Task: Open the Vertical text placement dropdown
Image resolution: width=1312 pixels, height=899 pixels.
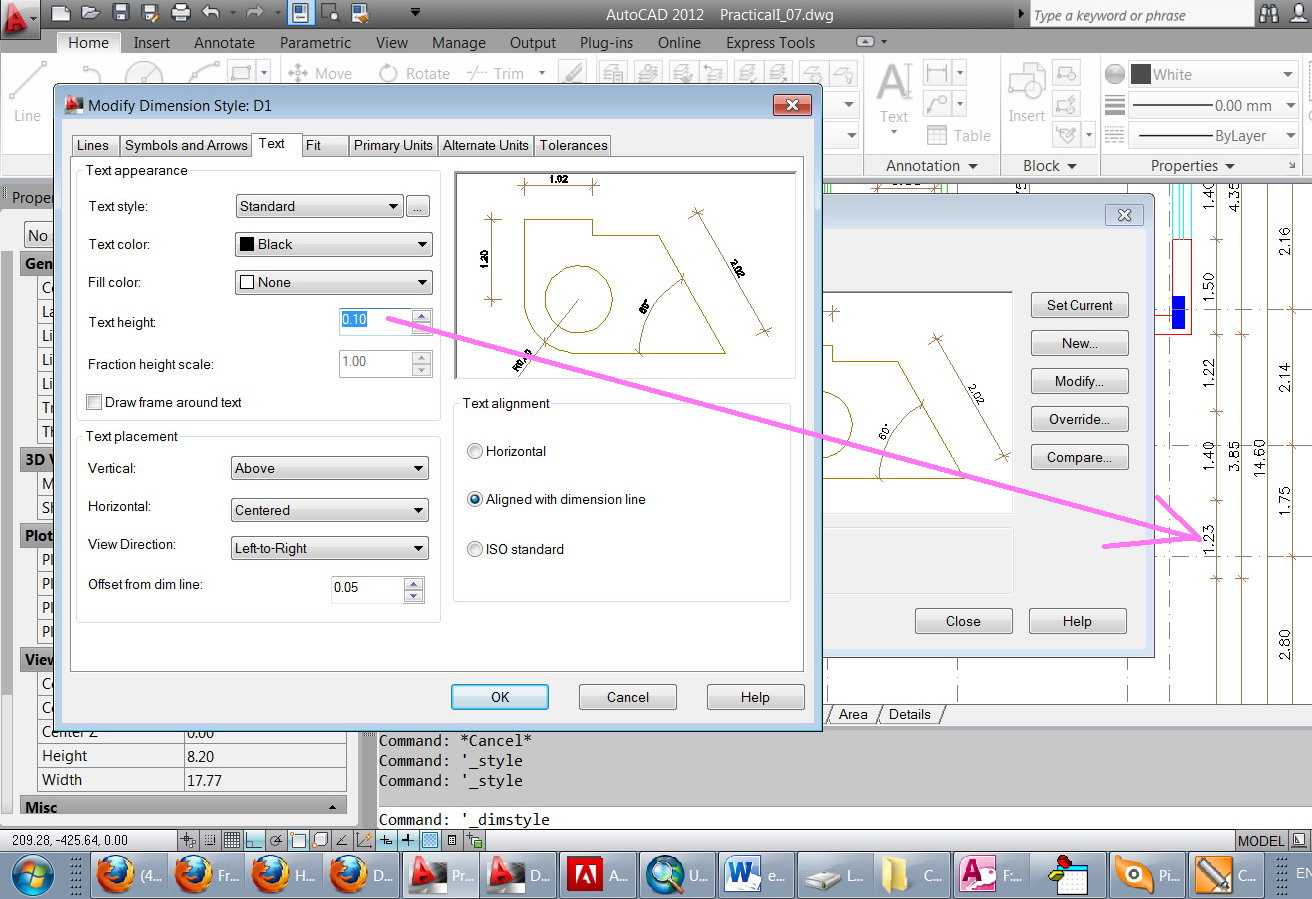Action: [x=329, y=468]
